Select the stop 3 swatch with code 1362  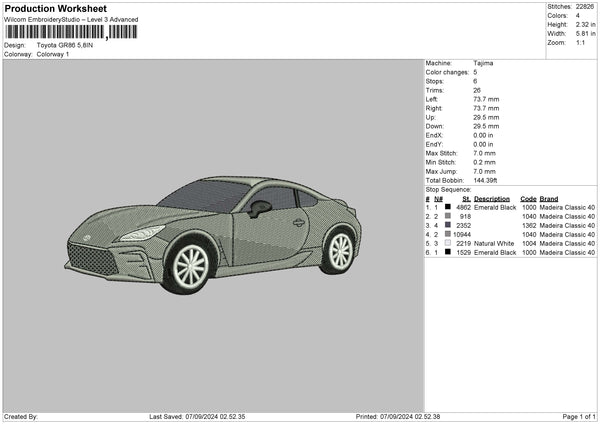[447, 225]
